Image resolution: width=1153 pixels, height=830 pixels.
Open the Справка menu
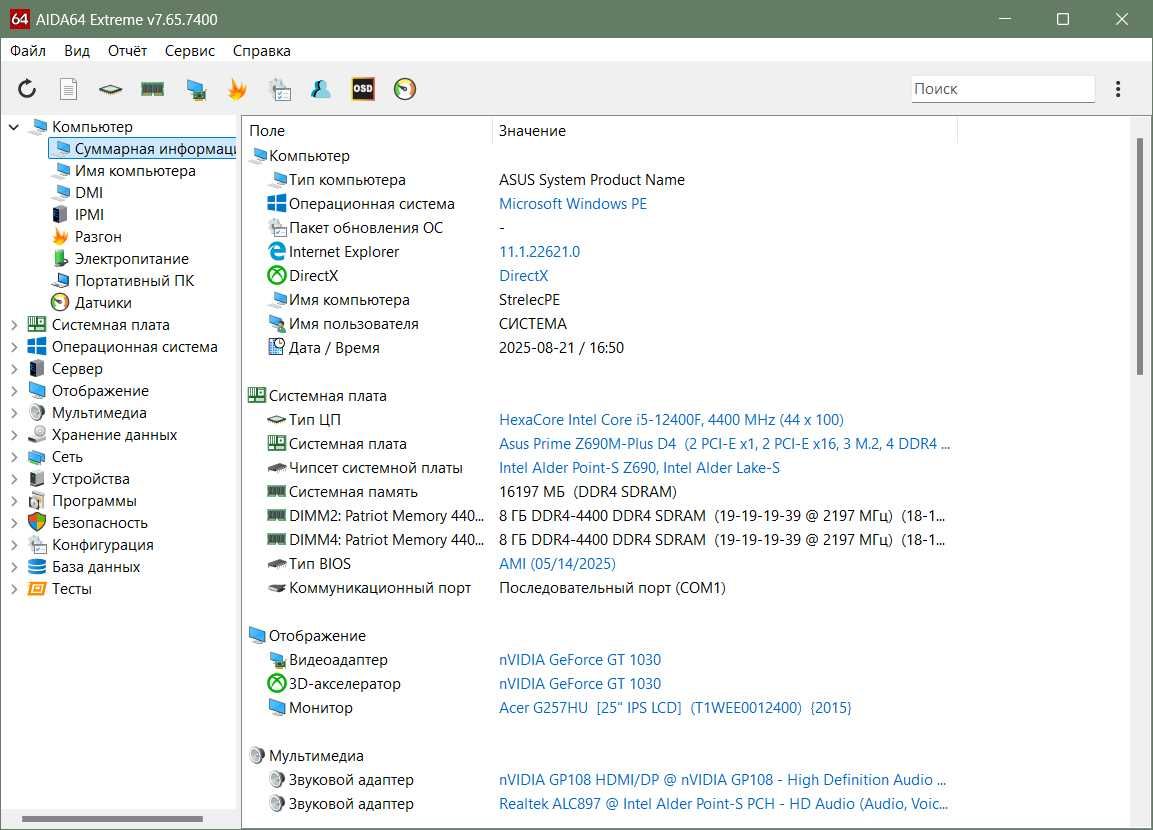tap(262, 51)
